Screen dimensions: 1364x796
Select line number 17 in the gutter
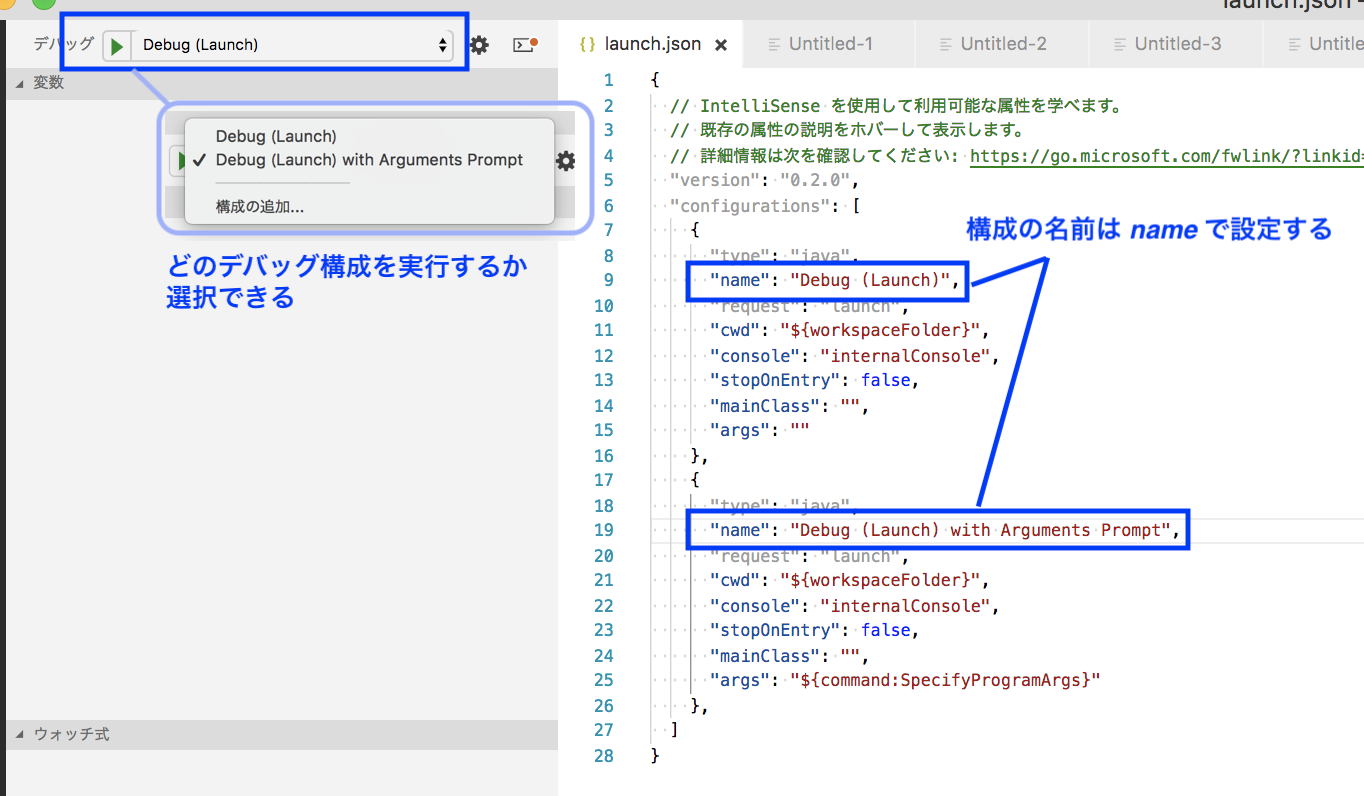coord(603,480)
